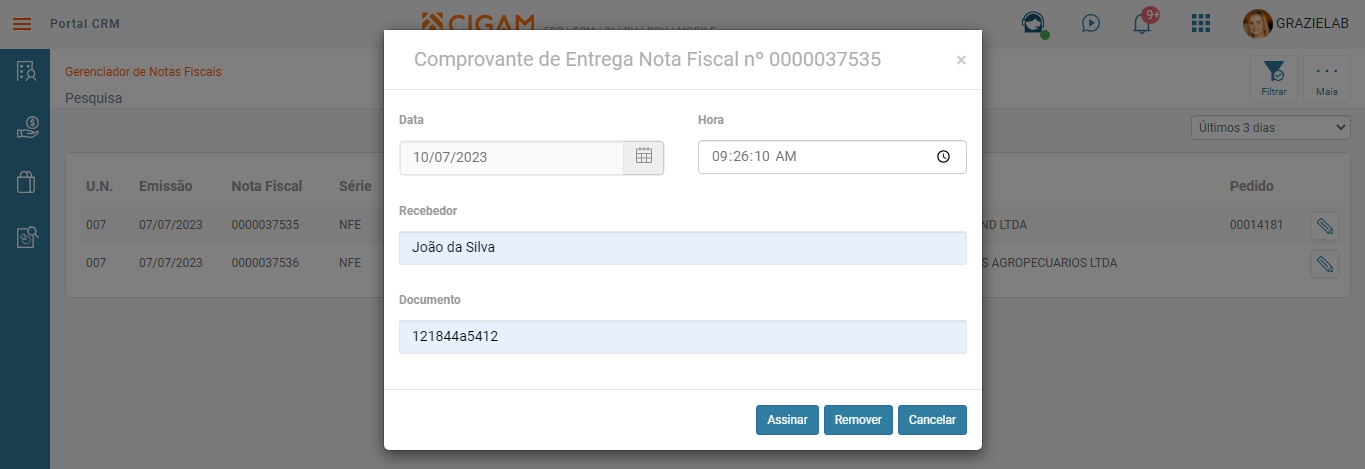Click the paperclip icon for invoice 0000037535
This screenshot has width=1365, height=469.
coord(1325,227)
